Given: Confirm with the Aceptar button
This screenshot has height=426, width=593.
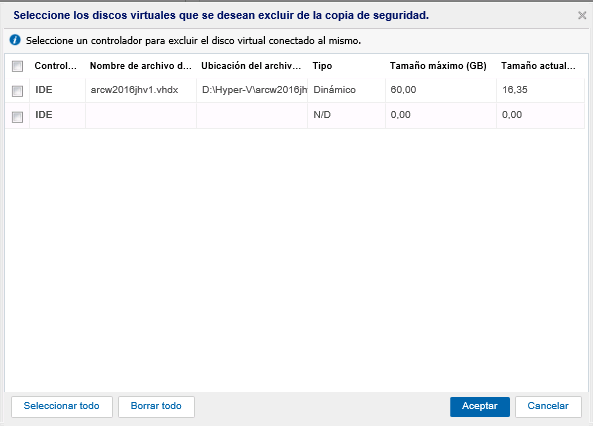Looking at the screenshot, I should [480, 406].
